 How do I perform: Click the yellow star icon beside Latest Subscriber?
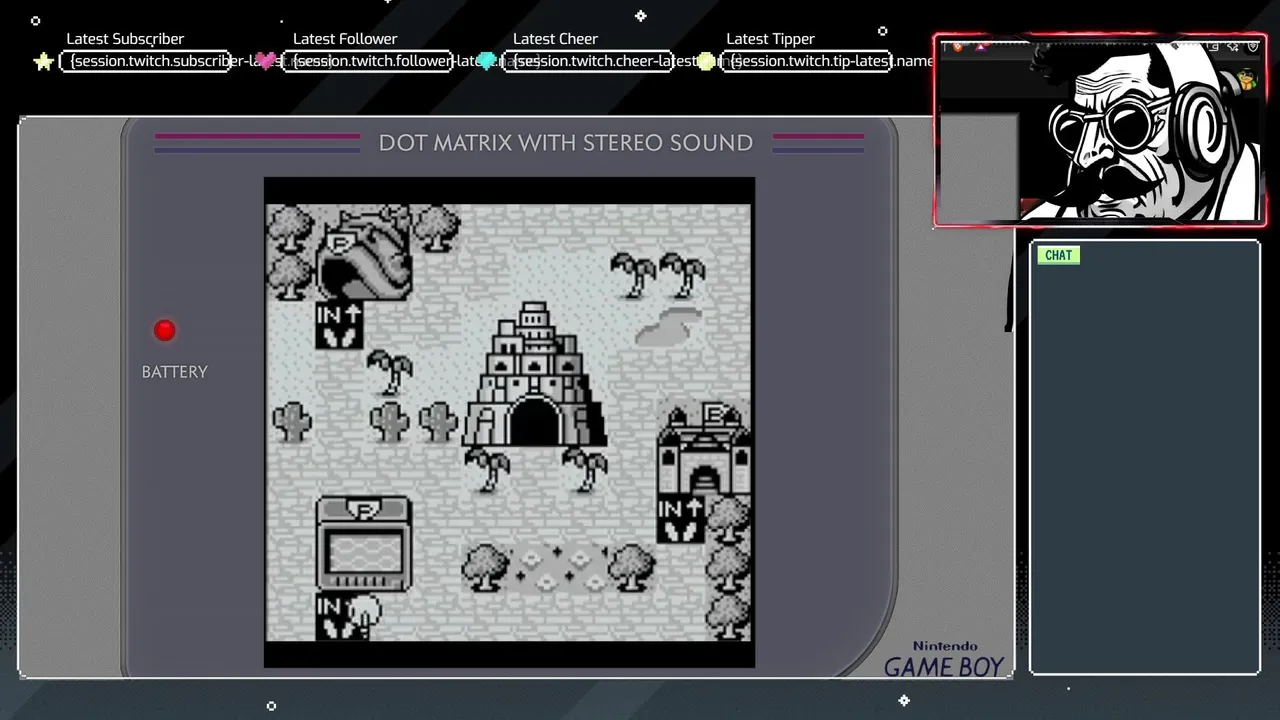coord(43,62)
